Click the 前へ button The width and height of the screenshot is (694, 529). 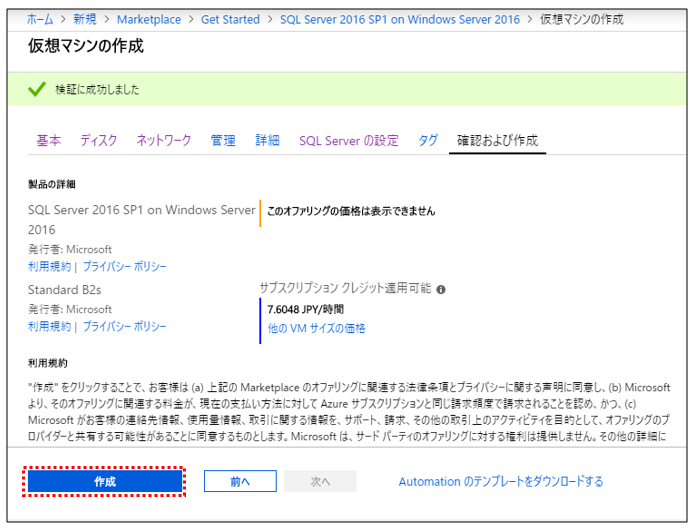[240, 481]
